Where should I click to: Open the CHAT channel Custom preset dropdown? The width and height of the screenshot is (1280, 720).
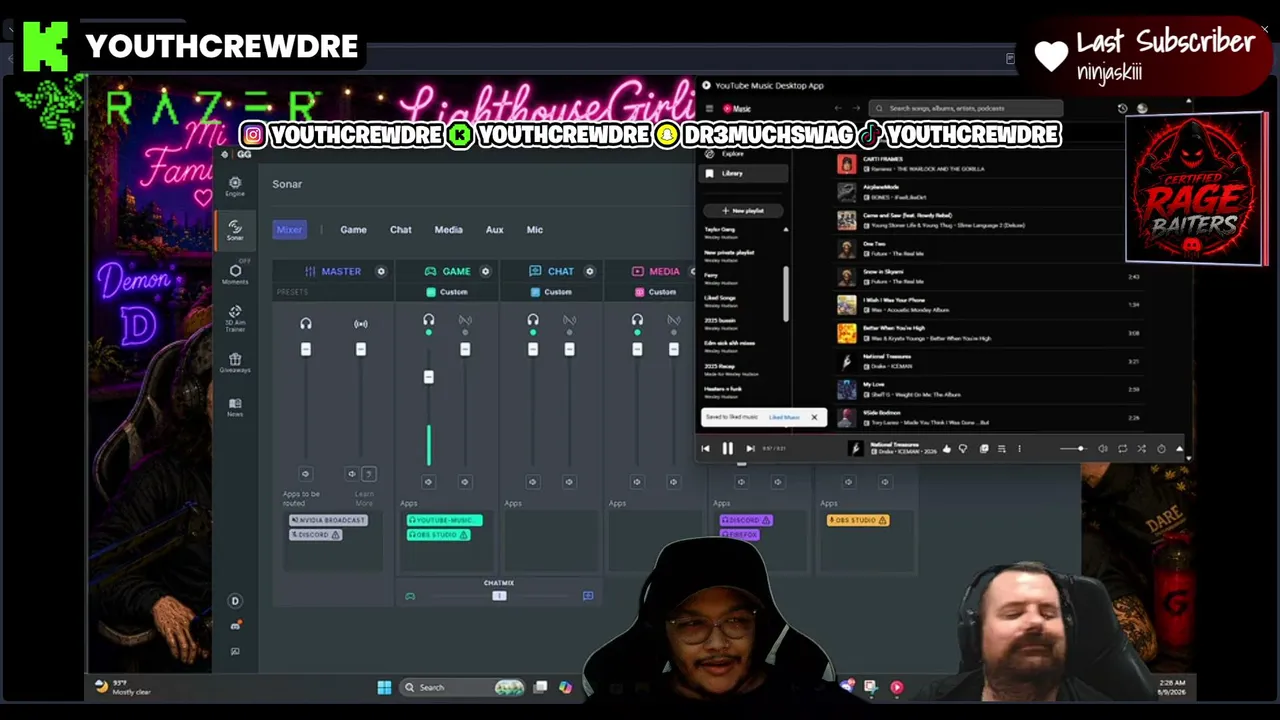pos(551,292)
